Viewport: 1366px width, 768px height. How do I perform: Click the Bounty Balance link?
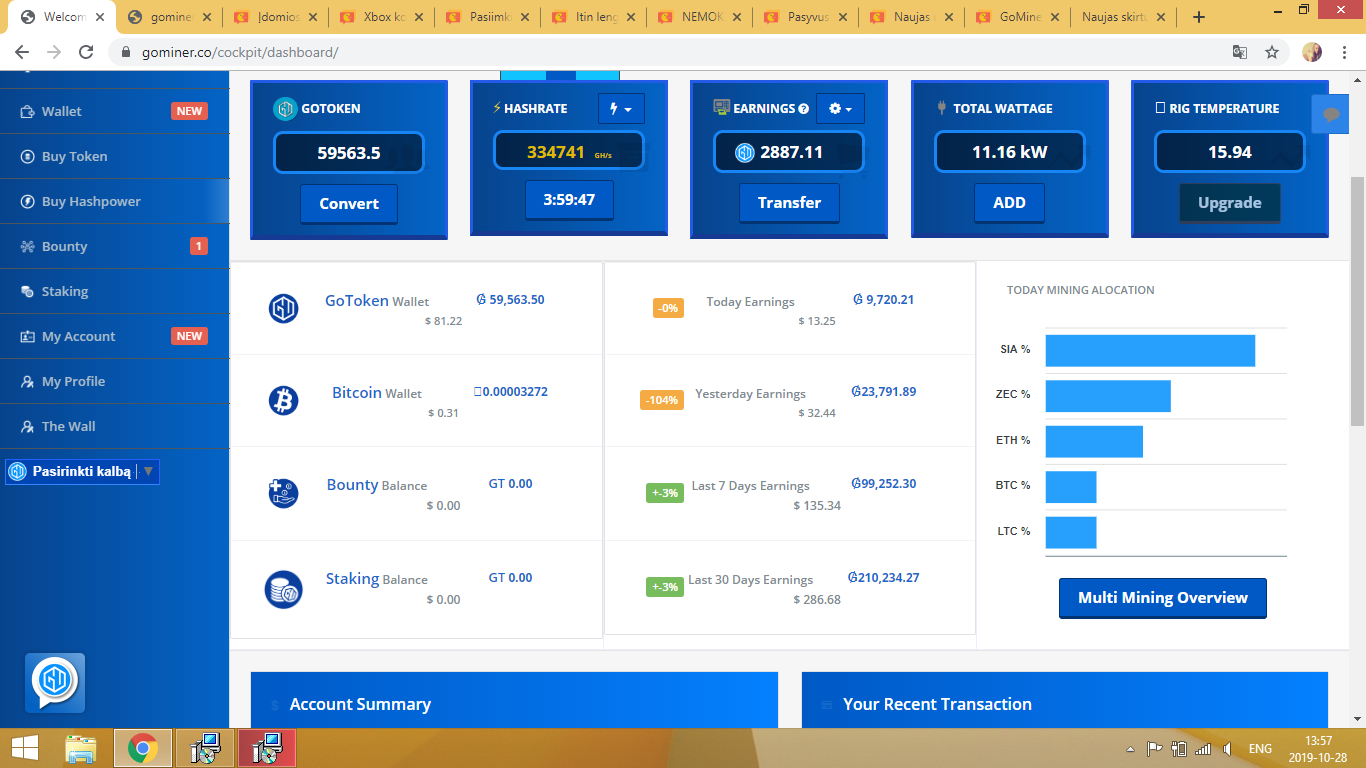377,485
